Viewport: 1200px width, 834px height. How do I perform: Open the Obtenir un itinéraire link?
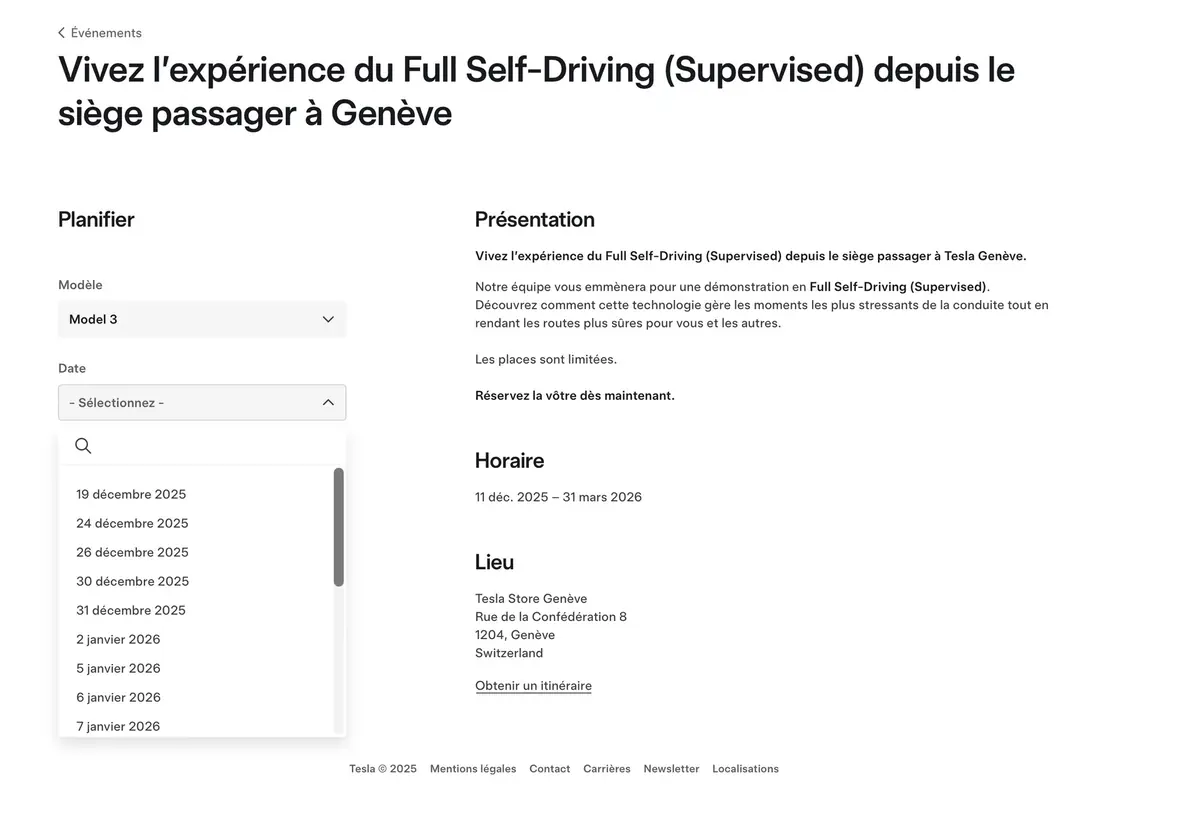point(533,685)
